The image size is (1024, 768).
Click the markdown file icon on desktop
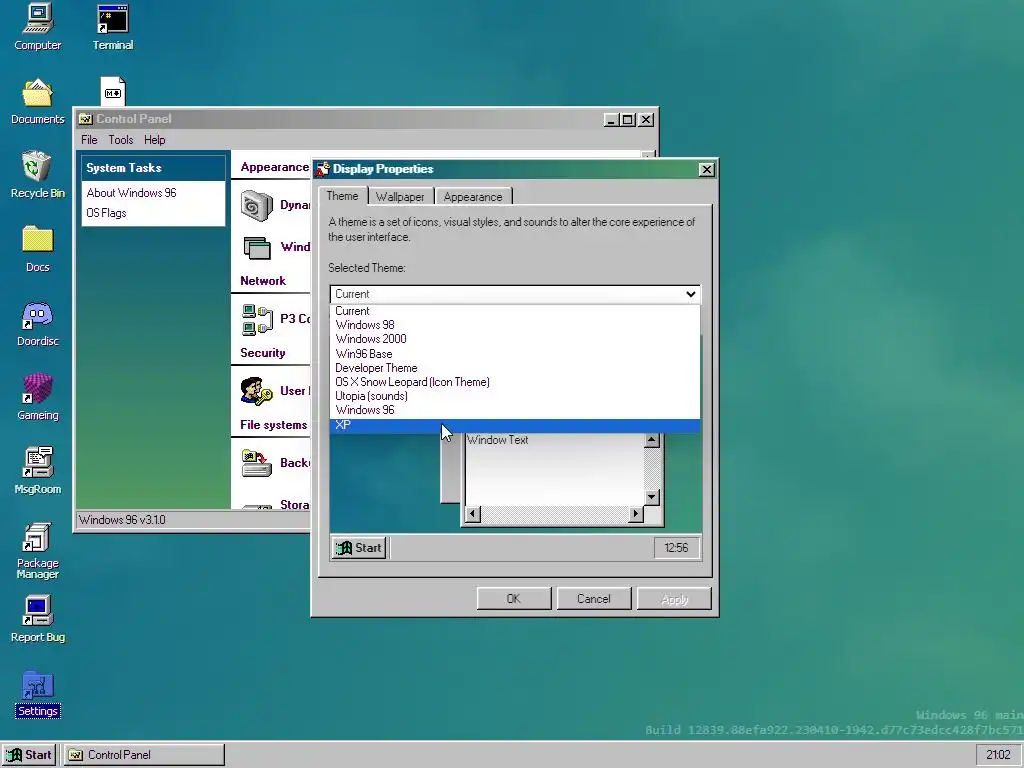click(113, 91)
